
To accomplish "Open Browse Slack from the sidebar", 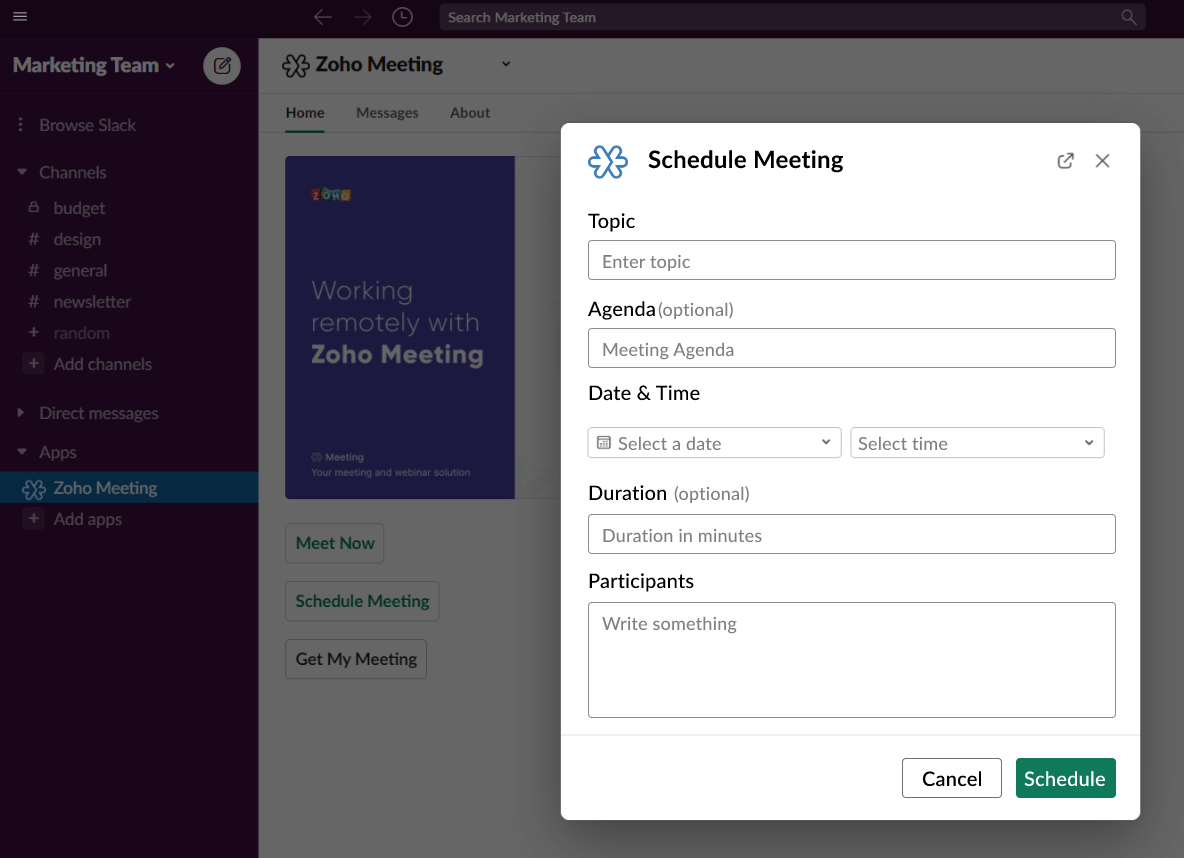I will point(87,124).
